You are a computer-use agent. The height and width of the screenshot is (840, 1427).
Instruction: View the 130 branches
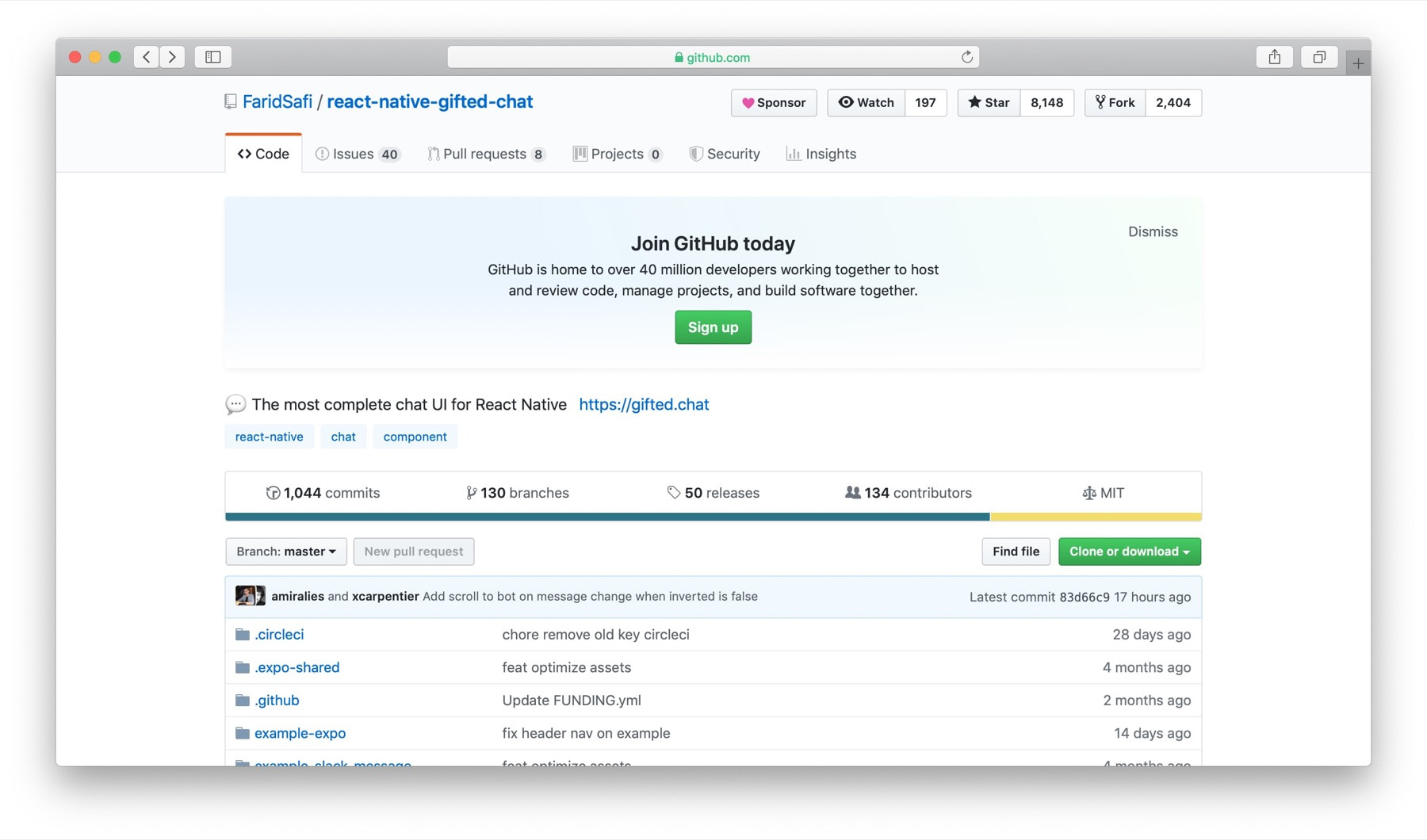(518, 493)
